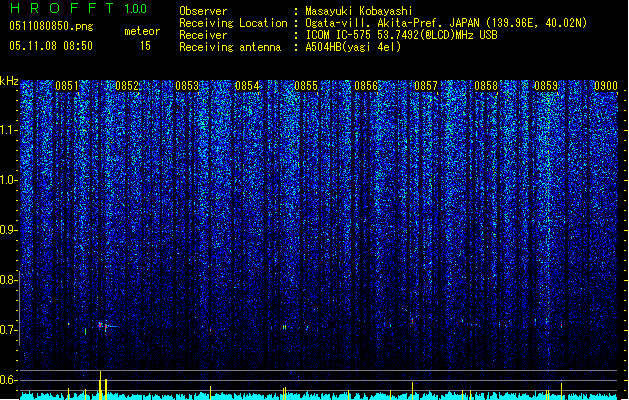Click the 0.9 kHz axis label

(9, 230)
